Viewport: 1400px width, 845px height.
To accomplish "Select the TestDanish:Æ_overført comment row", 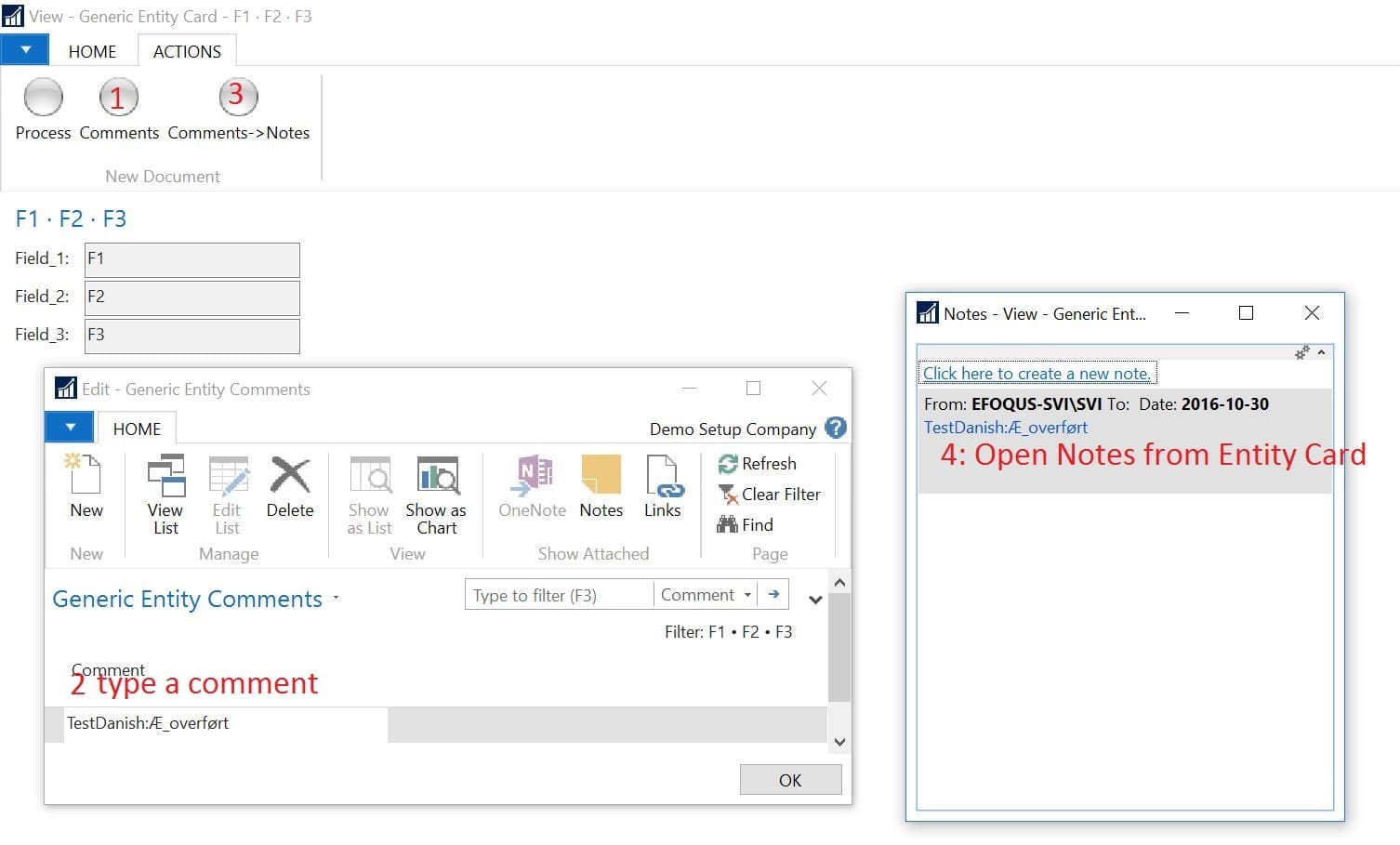I will [436, 723].
